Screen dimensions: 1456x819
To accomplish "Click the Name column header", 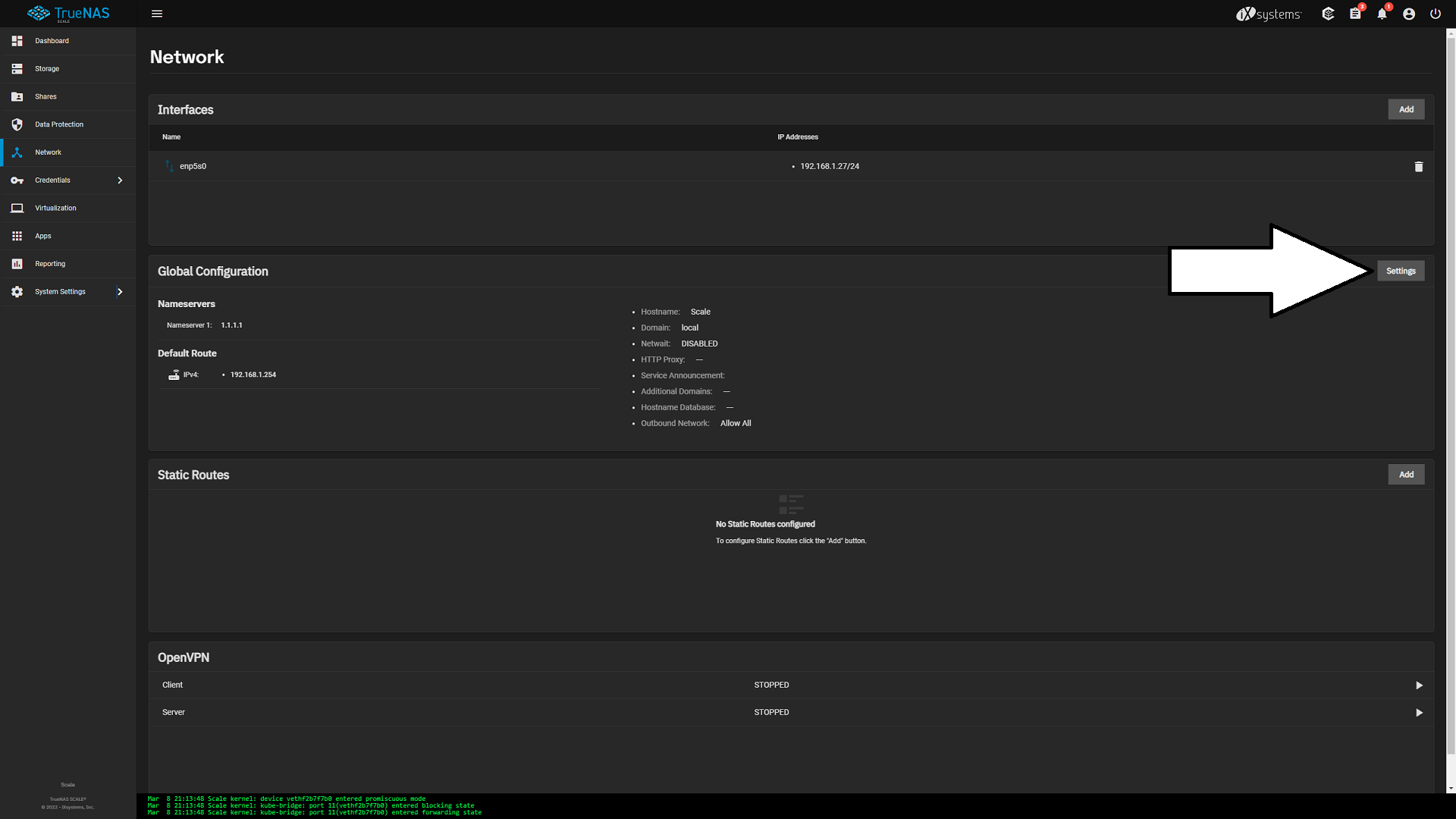I will point(171,137).
